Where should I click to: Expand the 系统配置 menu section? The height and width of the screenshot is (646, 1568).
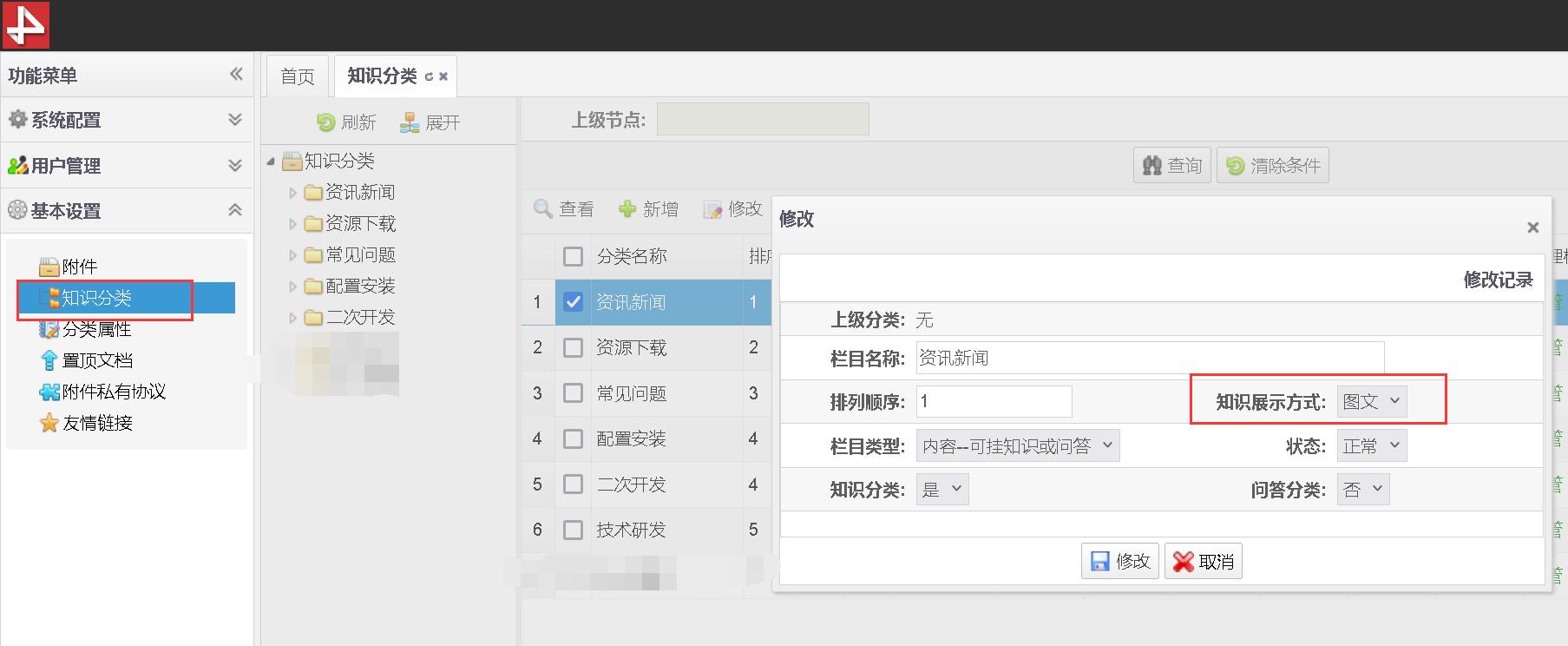coord(235,119)
